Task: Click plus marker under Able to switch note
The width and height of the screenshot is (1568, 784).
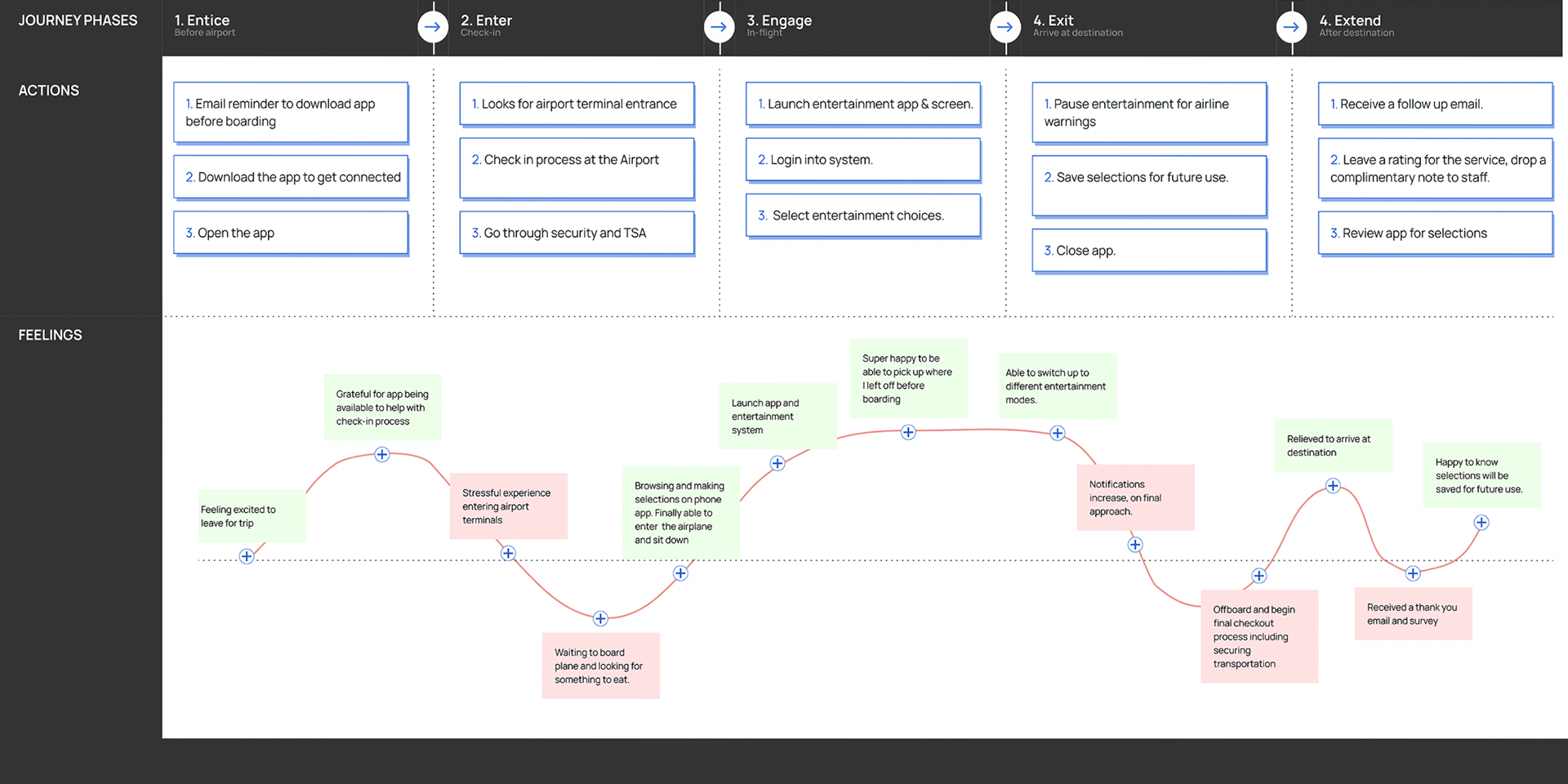Action: 1058,433
